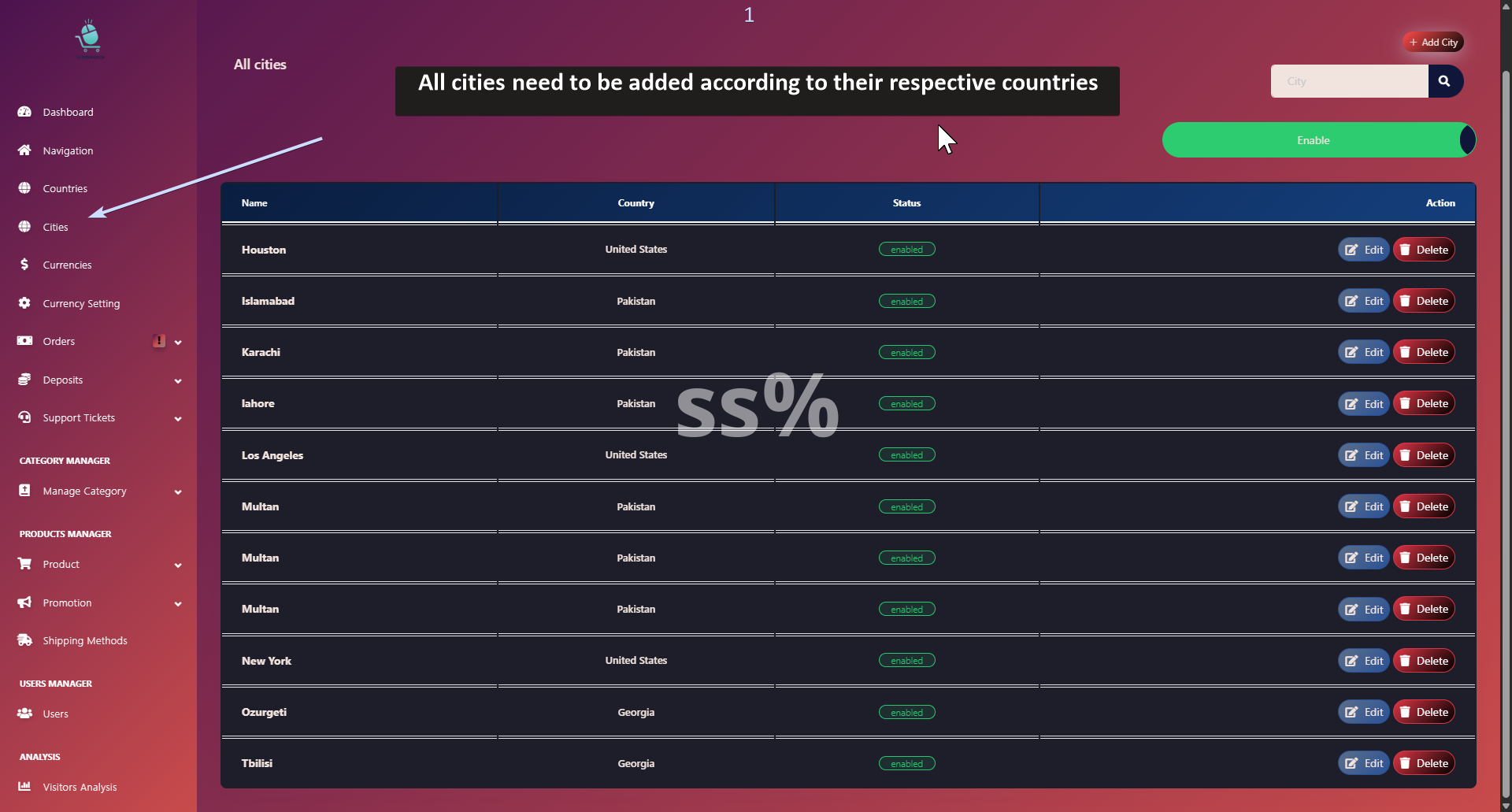1512x812 pixels.
Task: Expand the Promotion submenu chevron
Action: coord(178,603)
